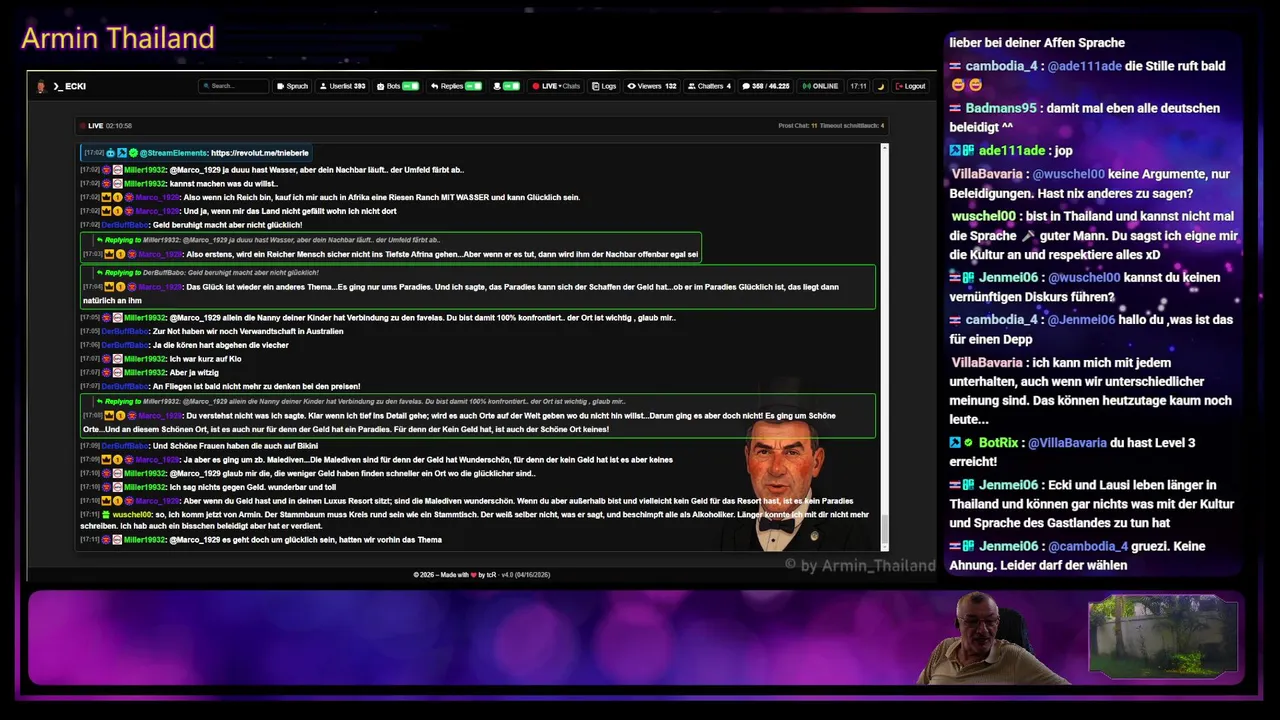
Task: Open the Userlist 393 panel
Action: tap(343, 86)
